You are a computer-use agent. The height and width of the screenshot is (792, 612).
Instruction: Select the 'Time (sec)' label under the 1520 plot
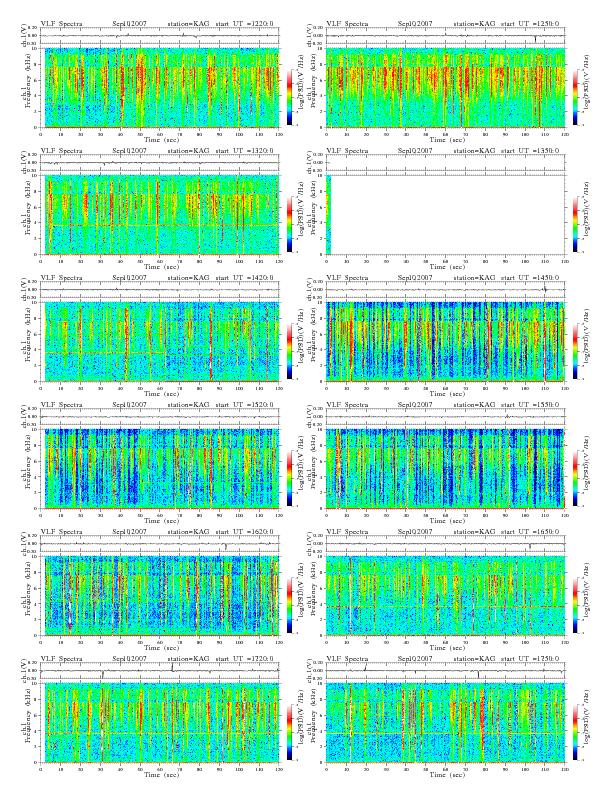point(162,521)
